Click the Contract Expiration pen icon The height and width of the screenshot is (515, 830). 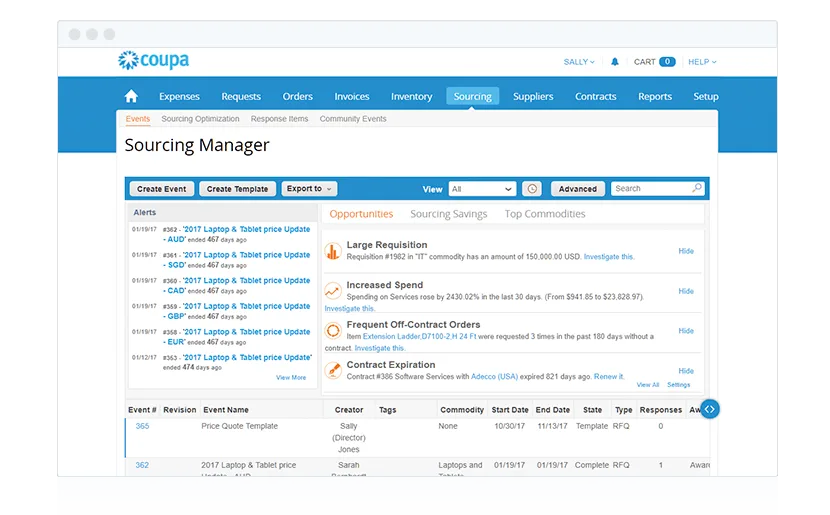click(x=333, y=371)
